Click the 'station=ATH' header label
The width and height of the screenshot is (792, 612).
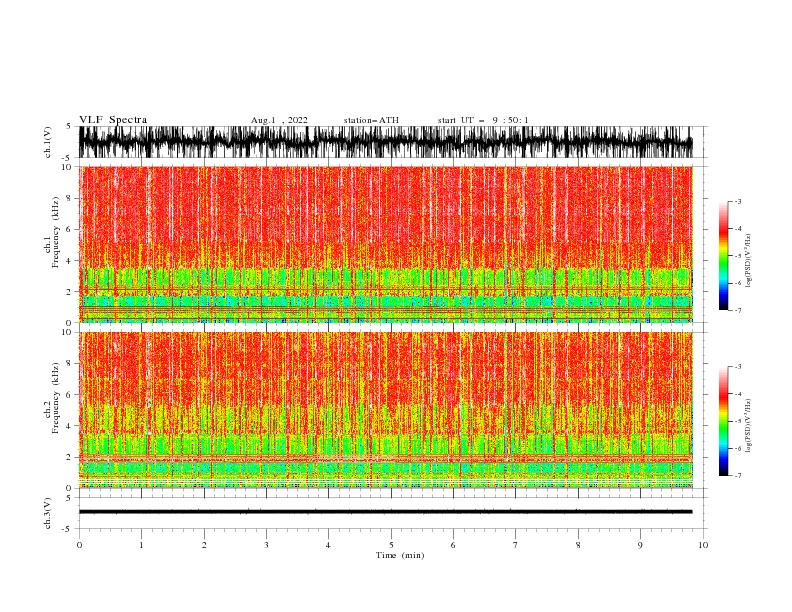click(x=371, y=120)
